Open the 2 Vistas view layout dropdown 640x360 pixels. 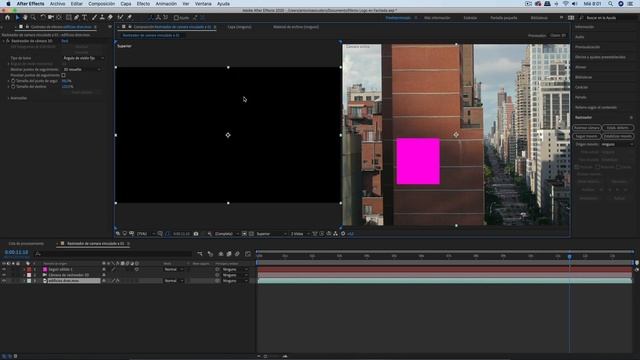click(300, 234)
